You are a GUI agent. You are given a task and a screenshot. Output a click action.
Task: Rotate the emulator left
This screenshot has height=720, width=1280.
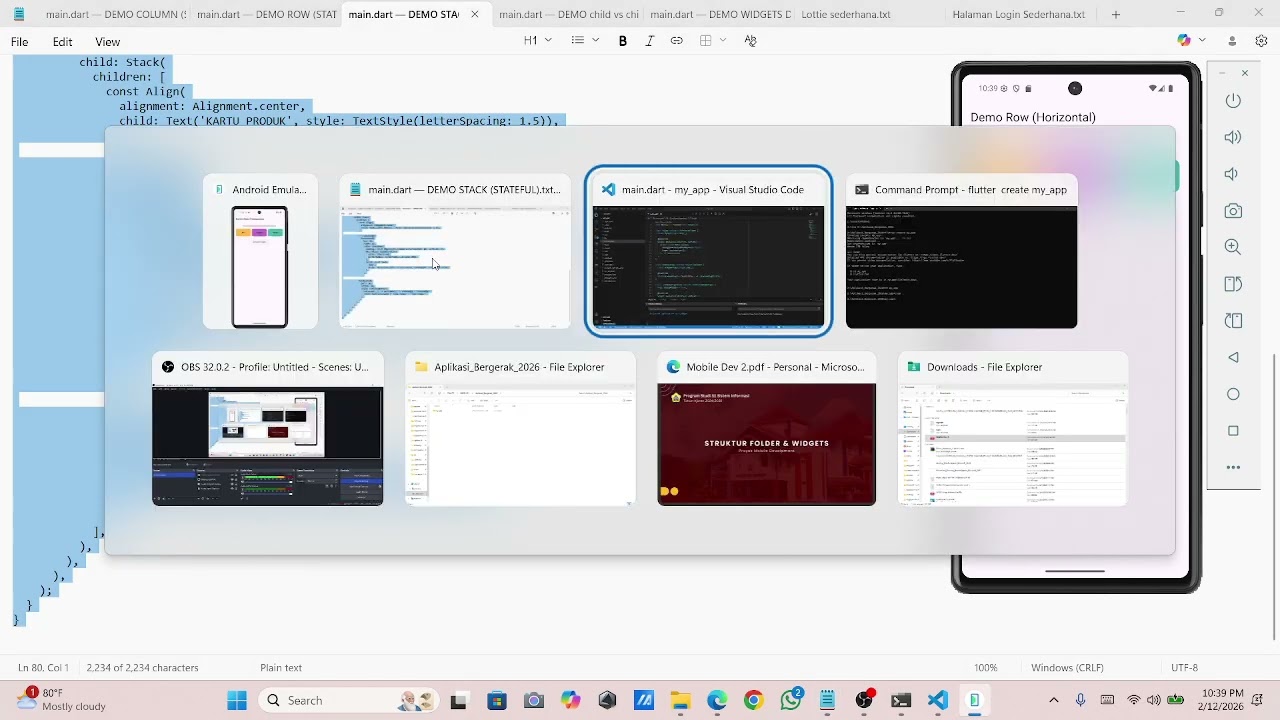tap(1233, 284)
